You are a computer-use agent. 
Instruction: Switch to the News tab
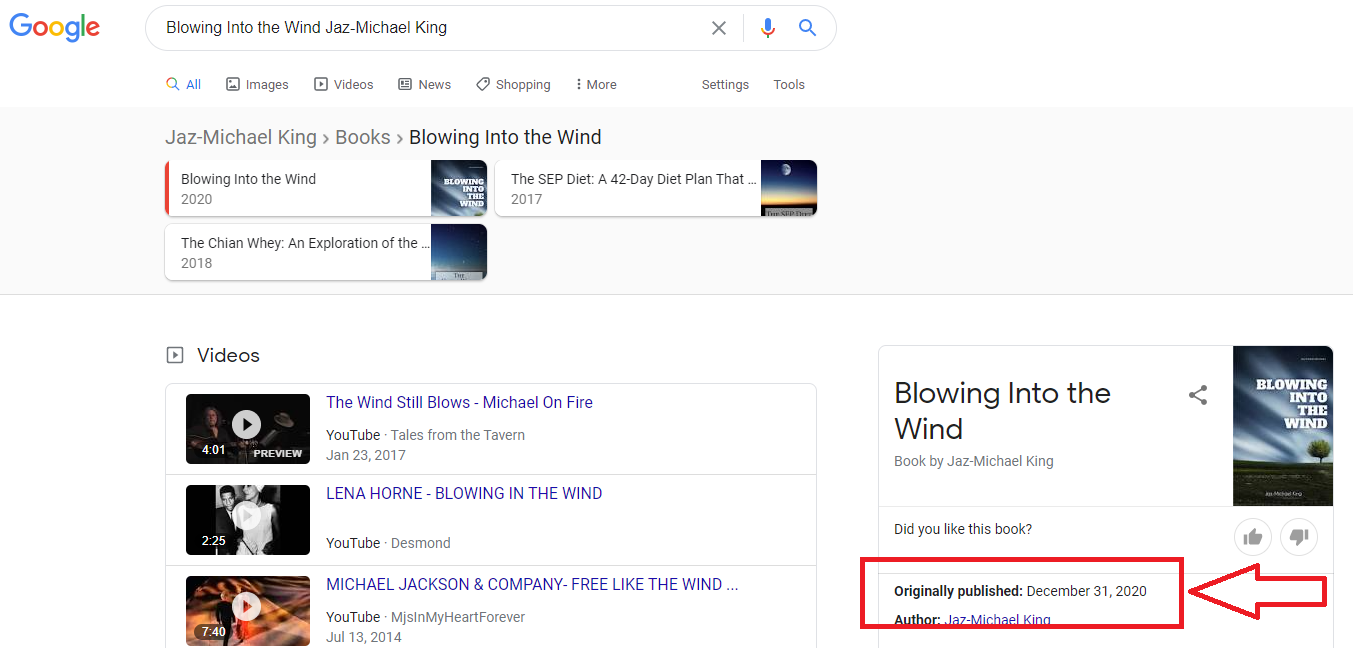click(x=425, y=85)
